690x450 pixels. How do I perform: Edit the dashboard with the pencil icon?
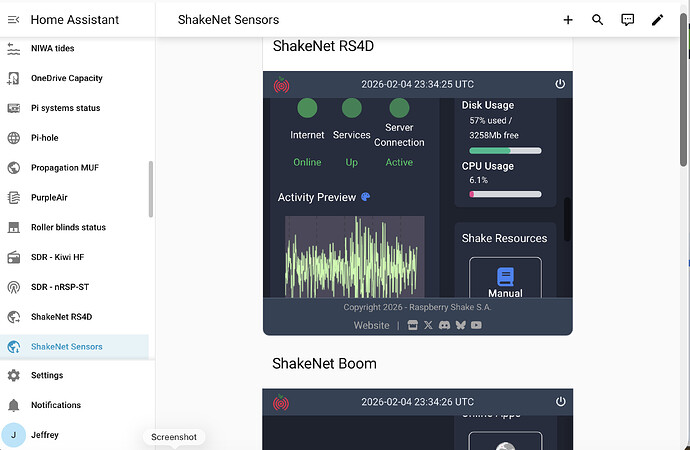(658, 19)
